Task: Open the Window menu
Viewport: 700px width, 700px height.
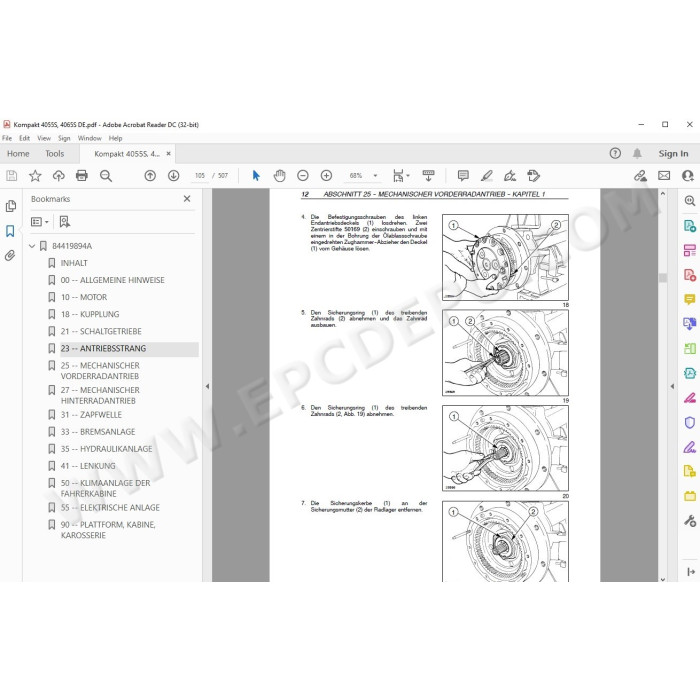Action: (90, 138)
